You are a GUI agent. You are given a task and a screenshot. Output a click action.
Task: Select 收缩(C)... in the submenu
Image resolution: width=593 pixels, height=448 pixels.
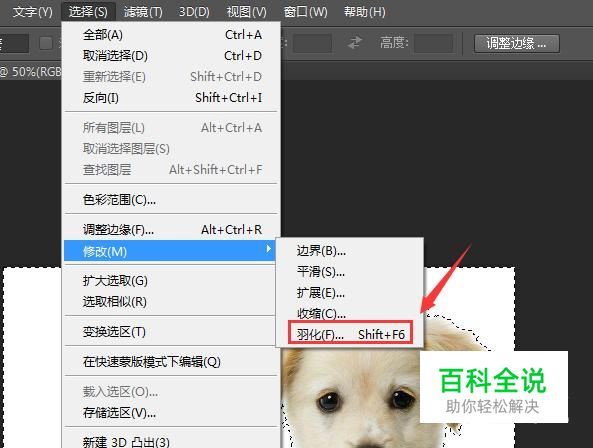coord(350,313)
